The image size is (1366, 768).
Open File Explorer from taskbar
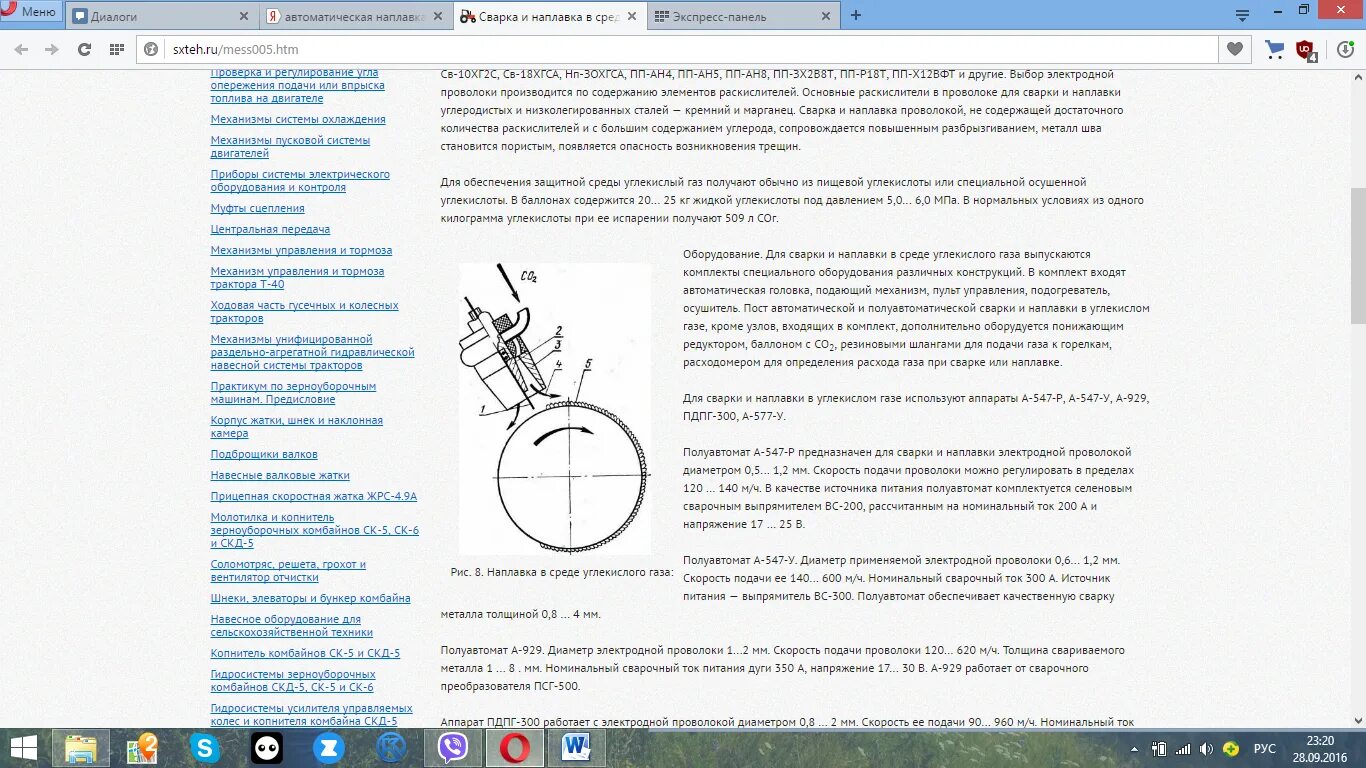tap(81, 748)
